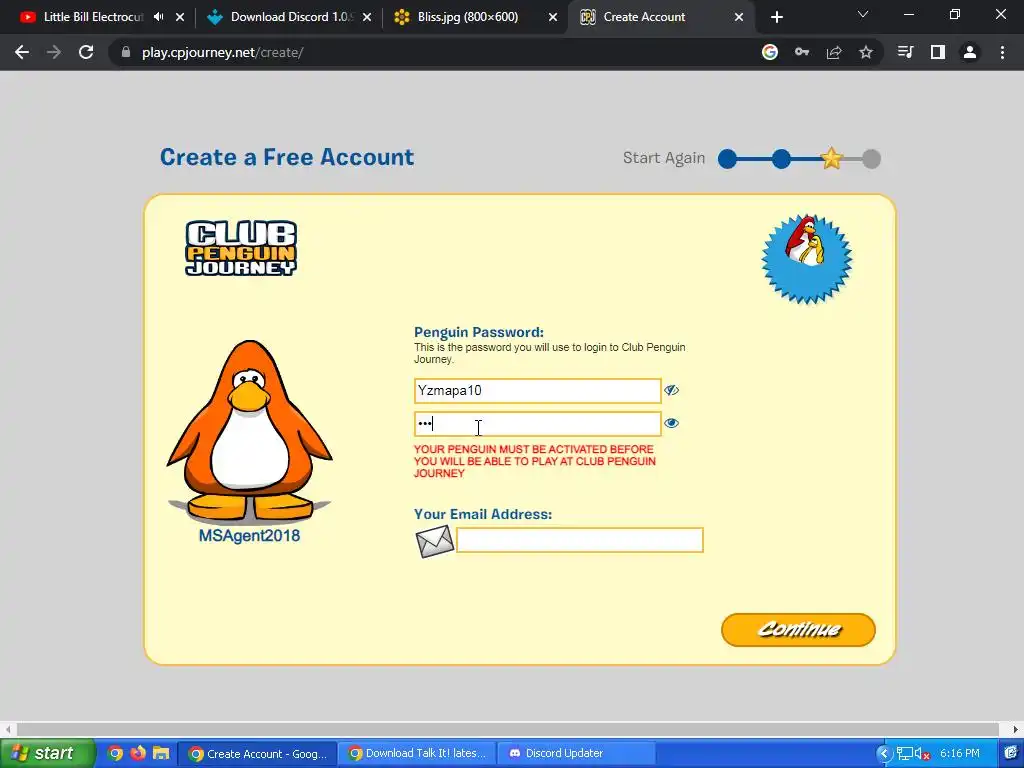
Task: Close the Create Account tab
Action: click(x=739, y=17)
